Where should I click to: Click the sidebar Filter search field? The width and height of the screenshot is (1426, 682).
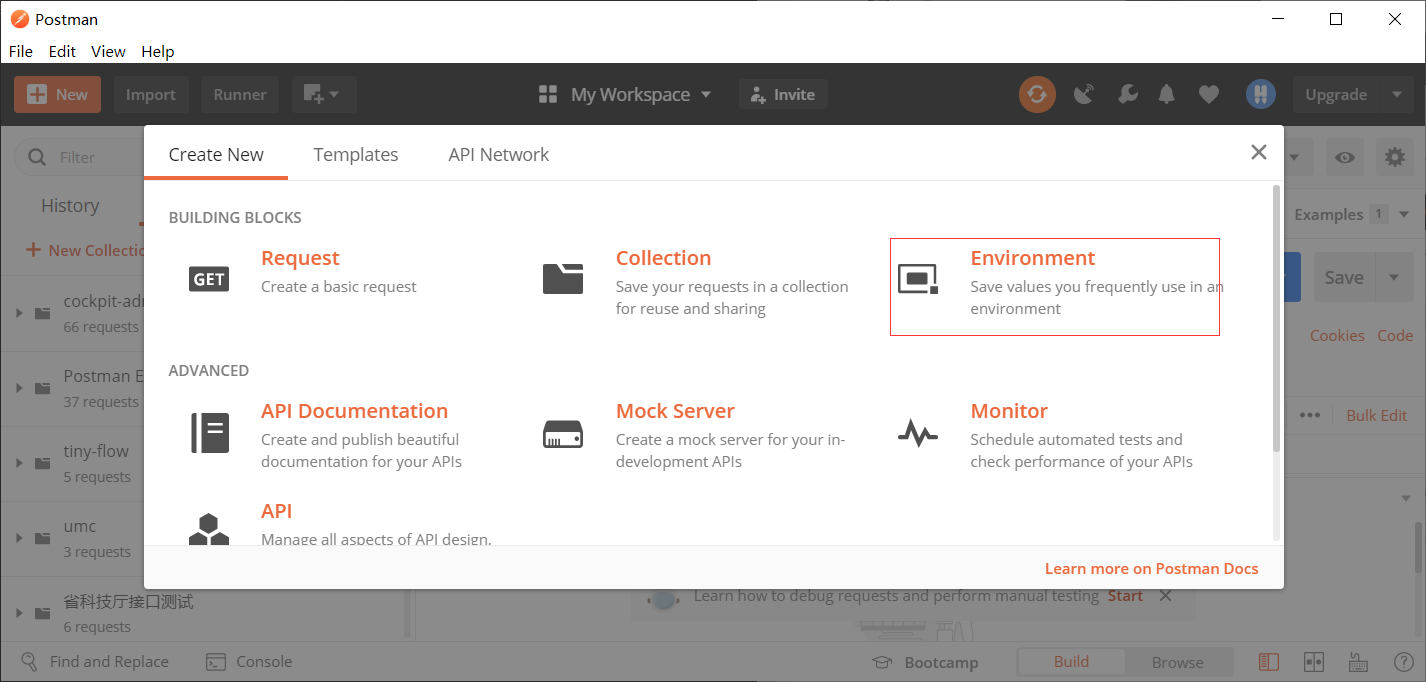(78, 157)
